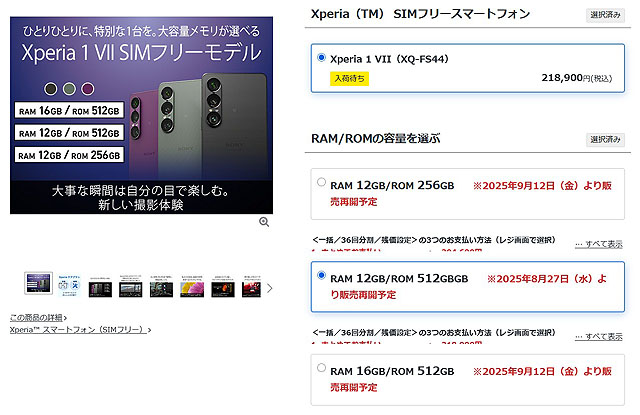Image resolution: width=640 pixels, height=415 pixels.
Task: Expand the first 'すべて表示' payment details
Action: (x=598, y=244)
